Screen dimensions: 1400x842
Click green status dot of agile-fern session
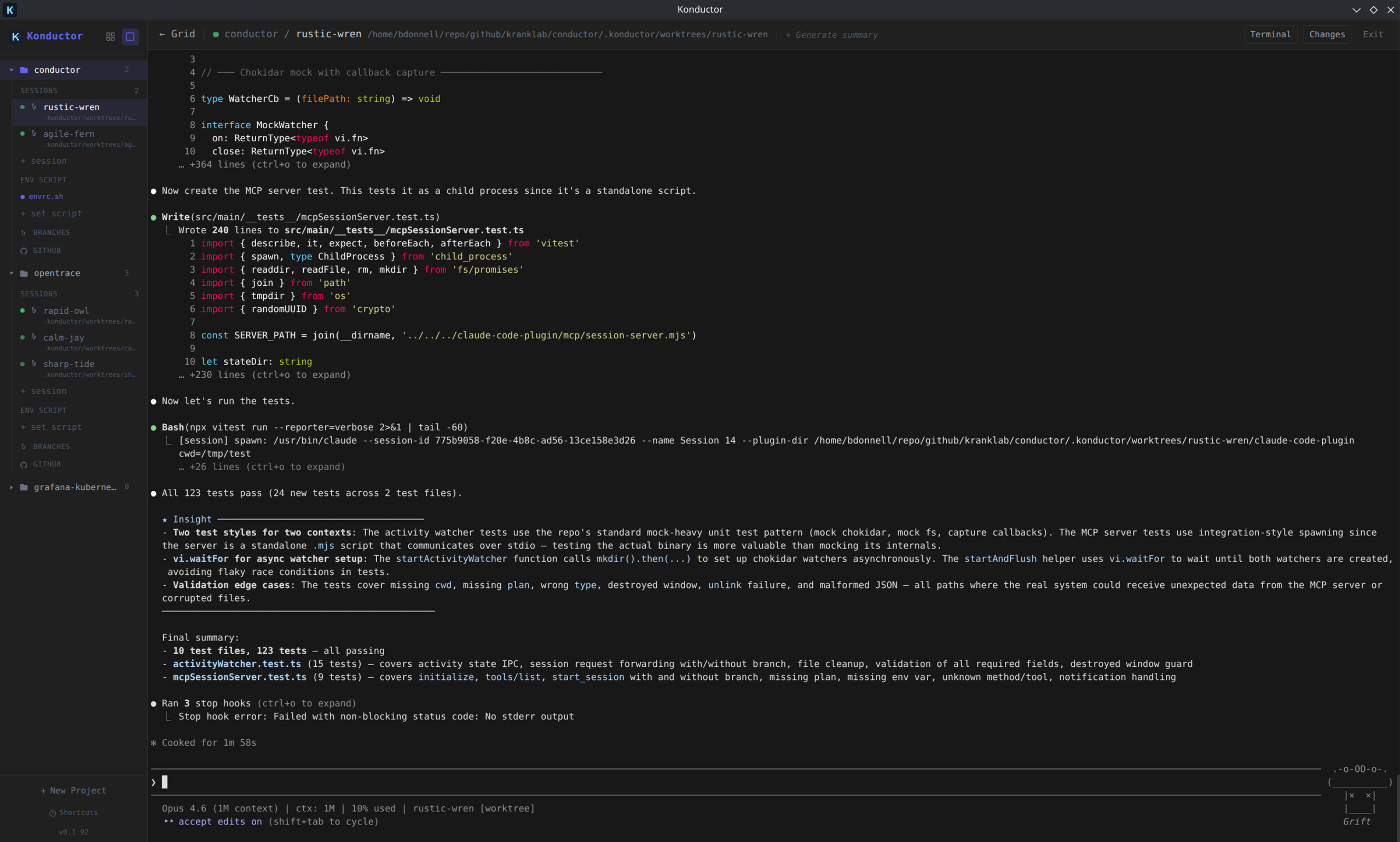click(x=22, y=134)
